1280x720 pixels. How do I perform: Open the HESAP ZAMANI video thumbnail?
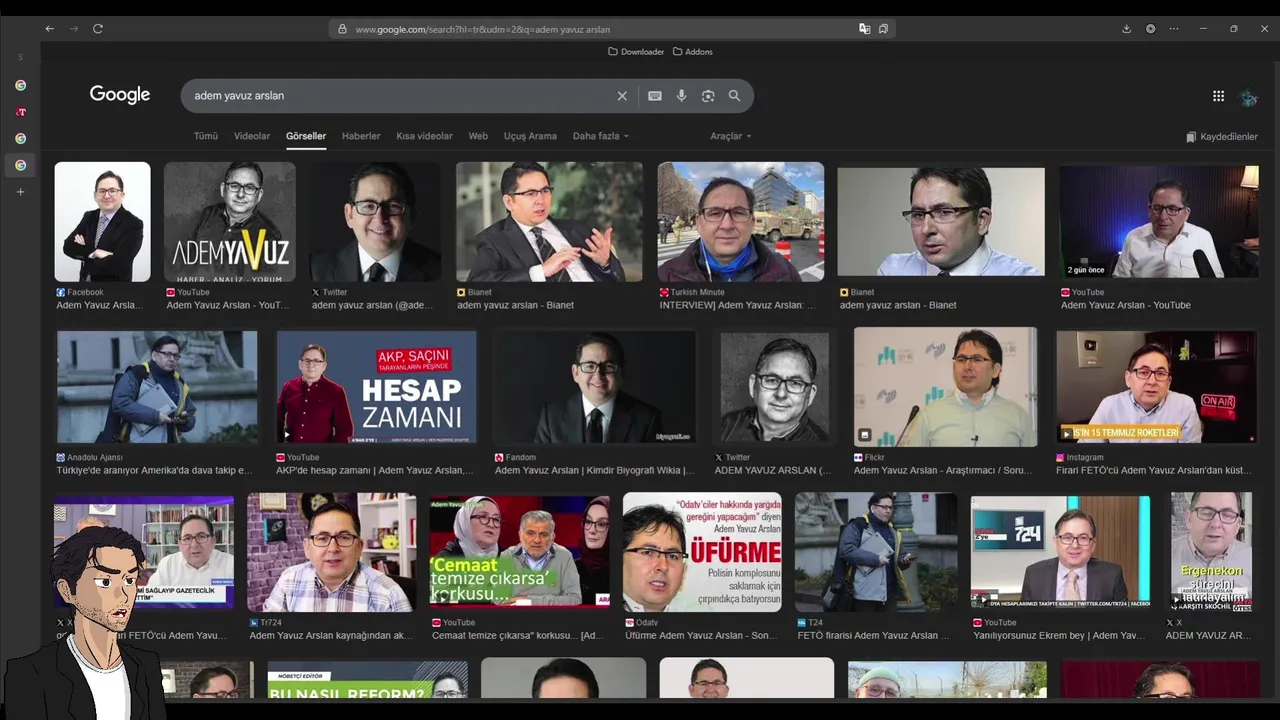click(377, 387)
